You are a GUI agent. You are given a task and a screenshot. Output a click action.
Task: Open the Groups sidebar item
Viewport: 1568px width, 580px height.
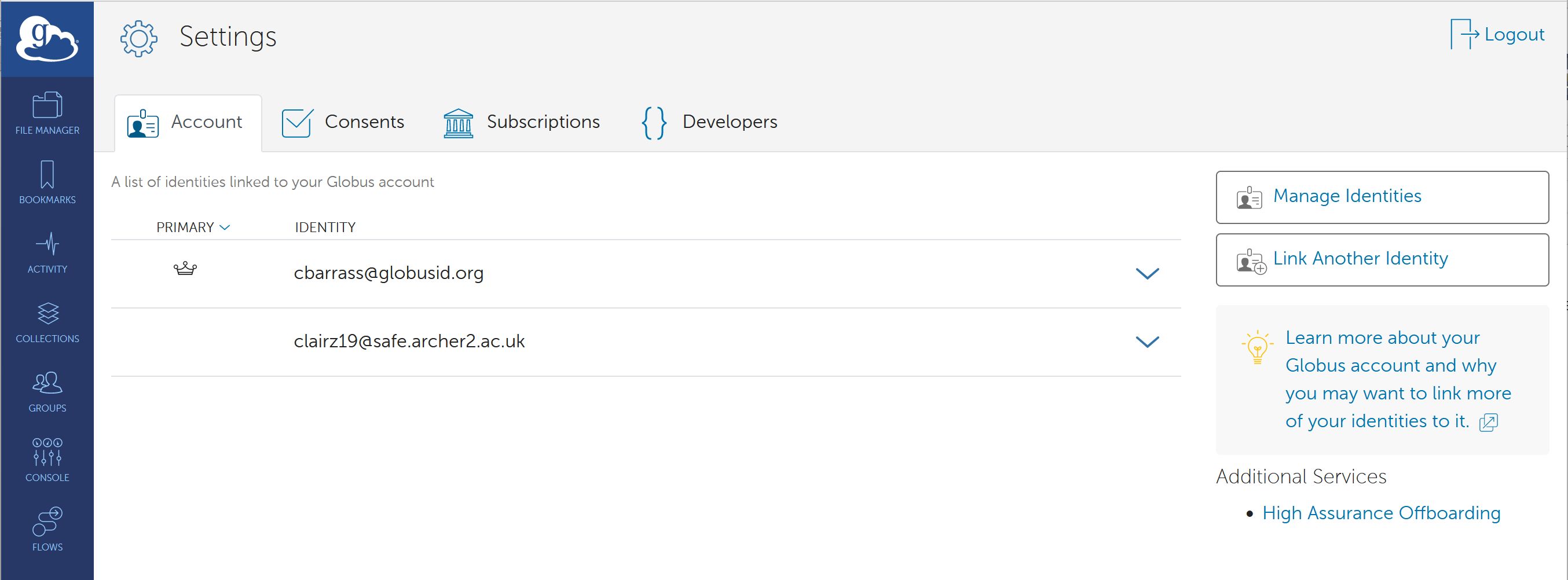(47, 391)
